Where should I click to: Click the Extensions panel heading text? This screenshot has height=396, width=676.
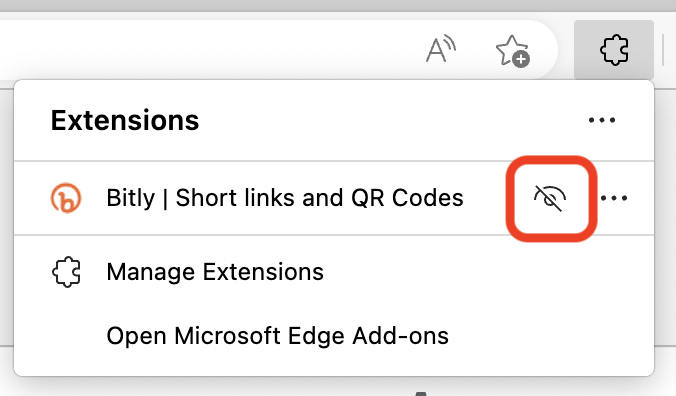125,120
